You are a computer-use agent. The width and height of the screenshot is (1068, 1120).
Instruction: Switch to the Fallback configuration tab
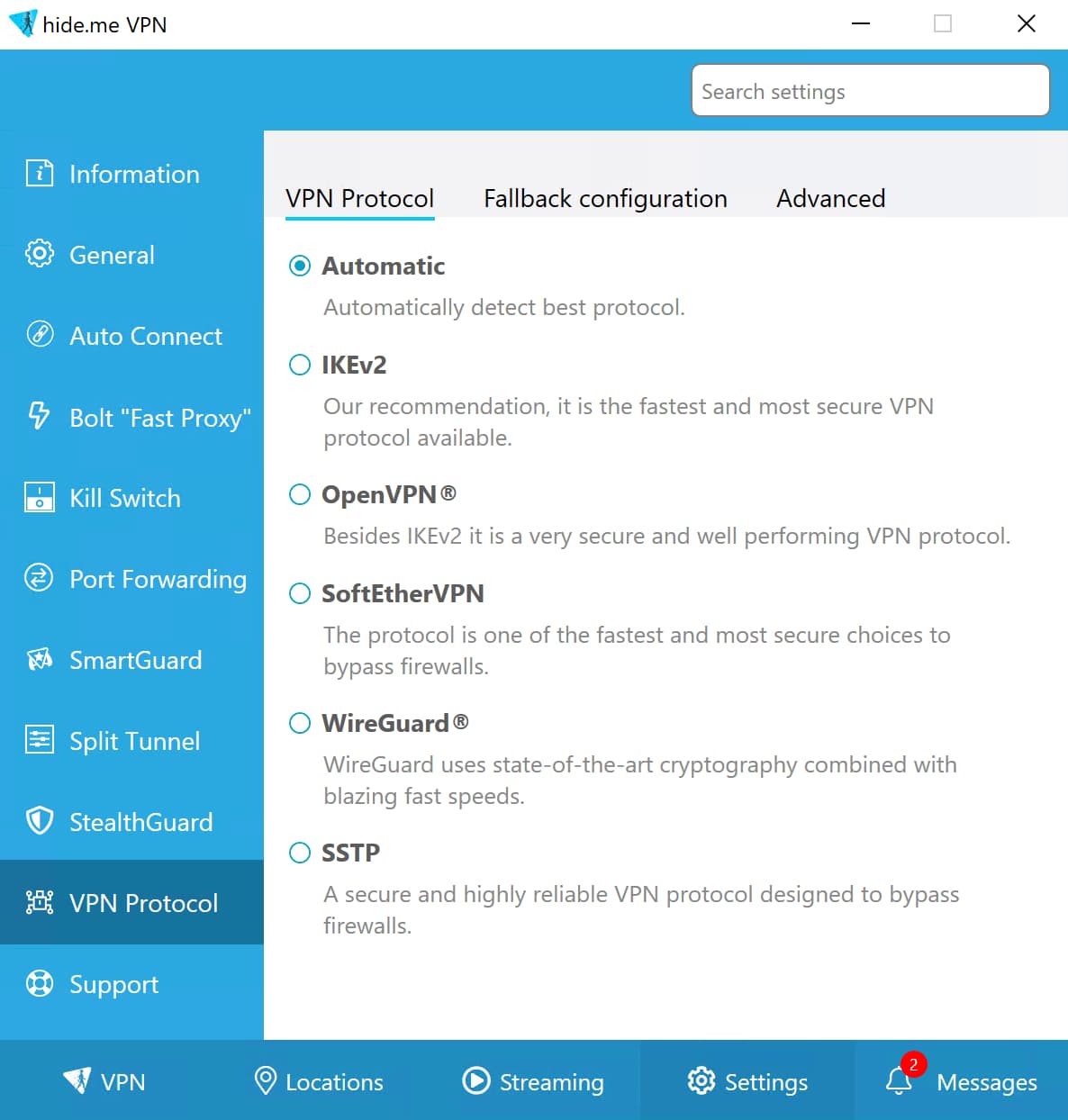604,198
